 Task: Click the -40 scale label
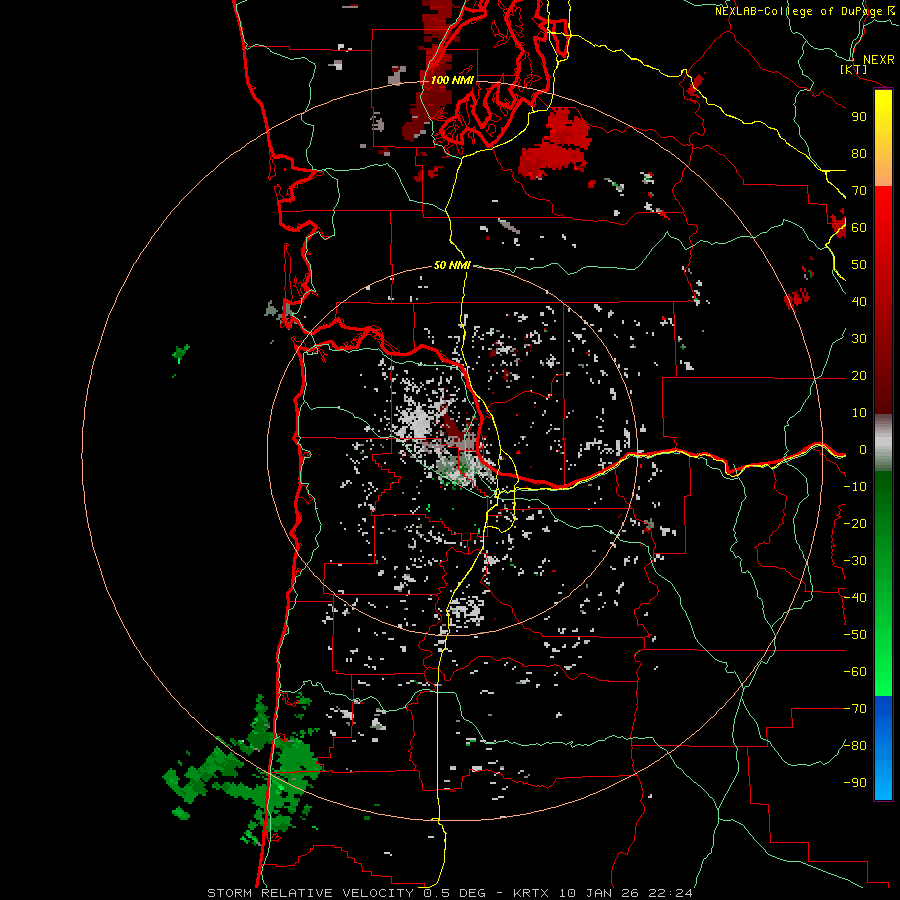pyautogui.click(x=855, y=598)
